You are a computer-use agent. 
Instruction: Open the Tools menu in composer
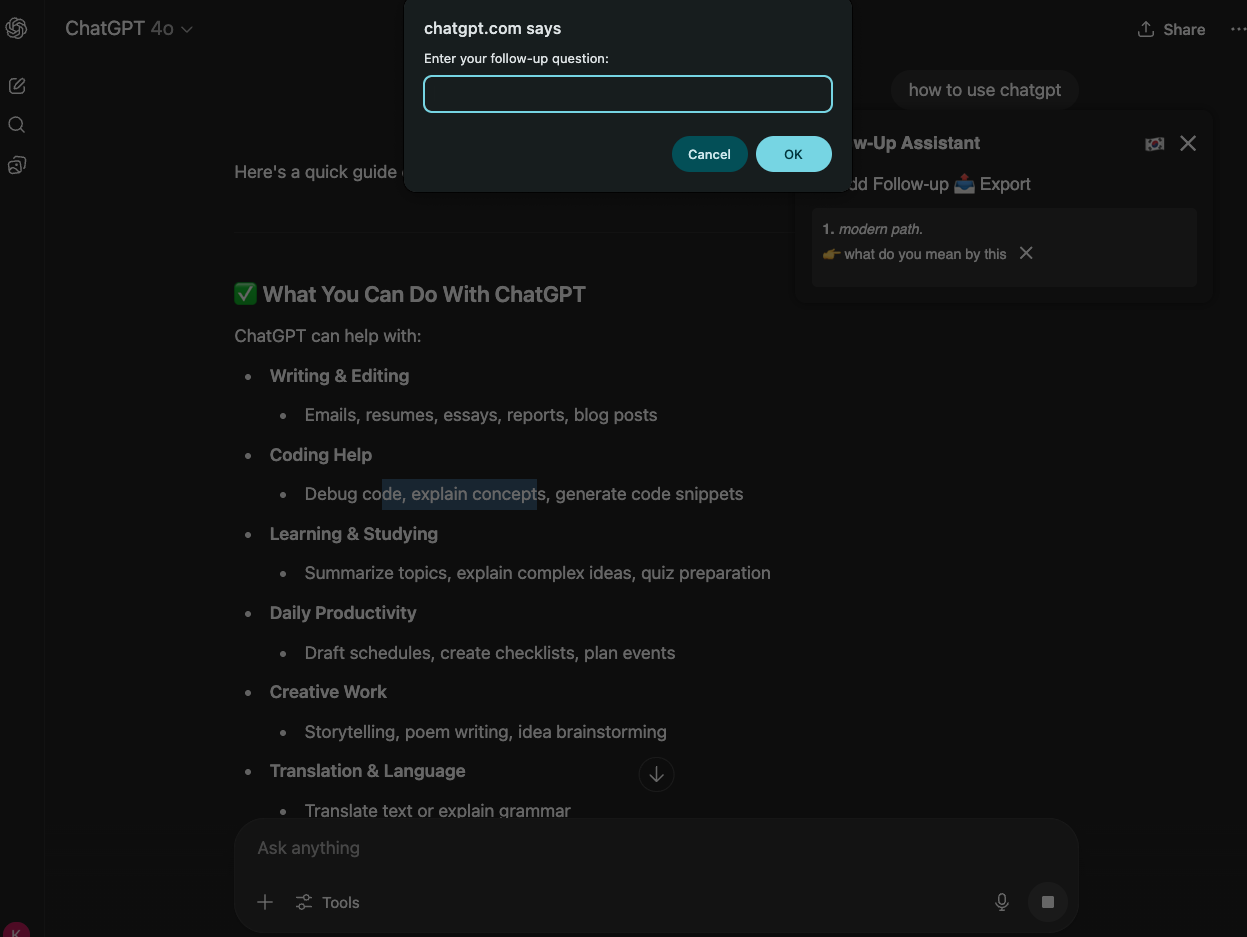(327, 902)
